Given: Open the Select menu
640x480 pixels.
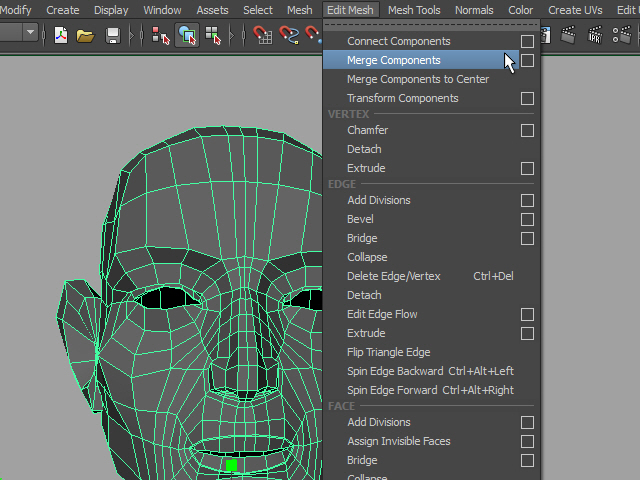Looking at the screenshot, I should tap(258, 10).
